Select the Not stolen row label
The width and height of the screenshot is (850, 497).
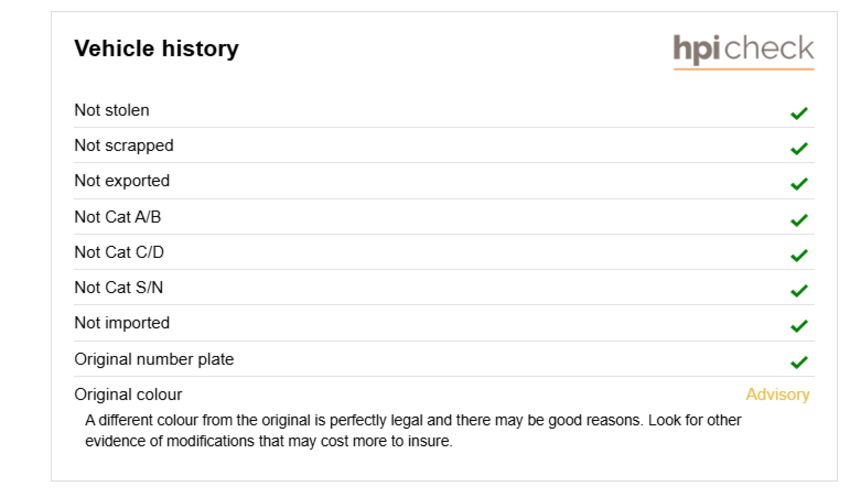[x=112, y=110]
